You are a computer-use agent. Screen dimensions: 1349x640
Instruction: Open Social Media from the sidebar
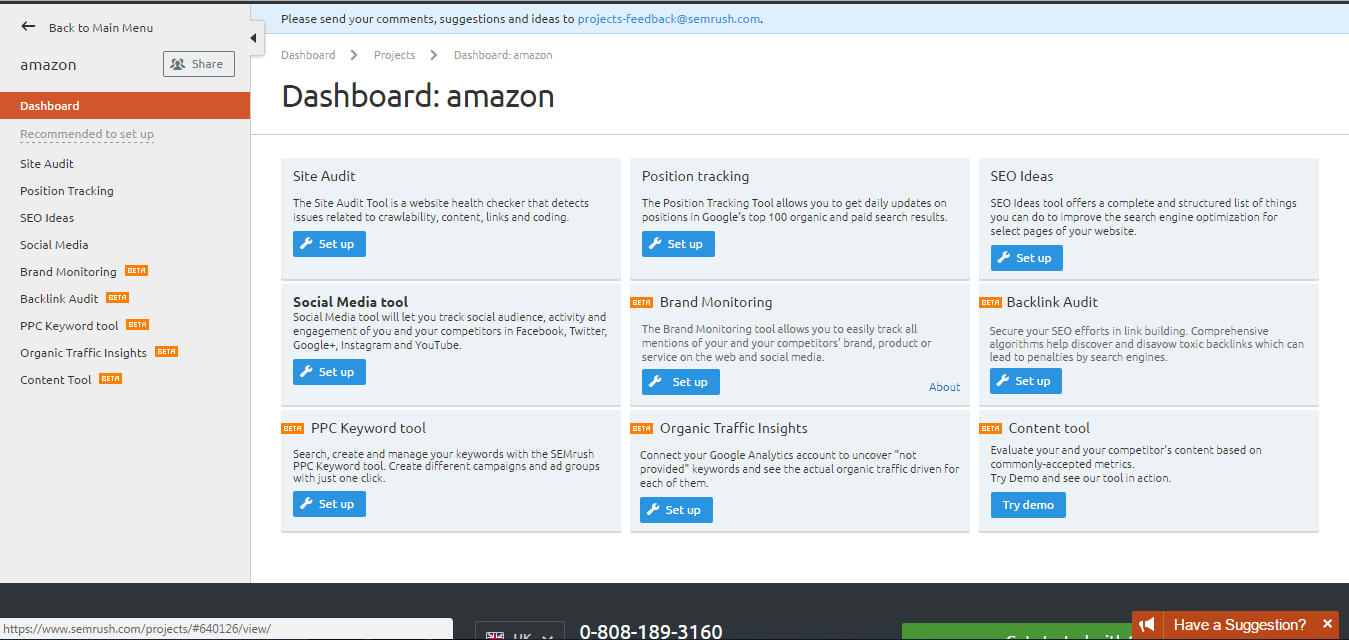(x=54, y=245)
